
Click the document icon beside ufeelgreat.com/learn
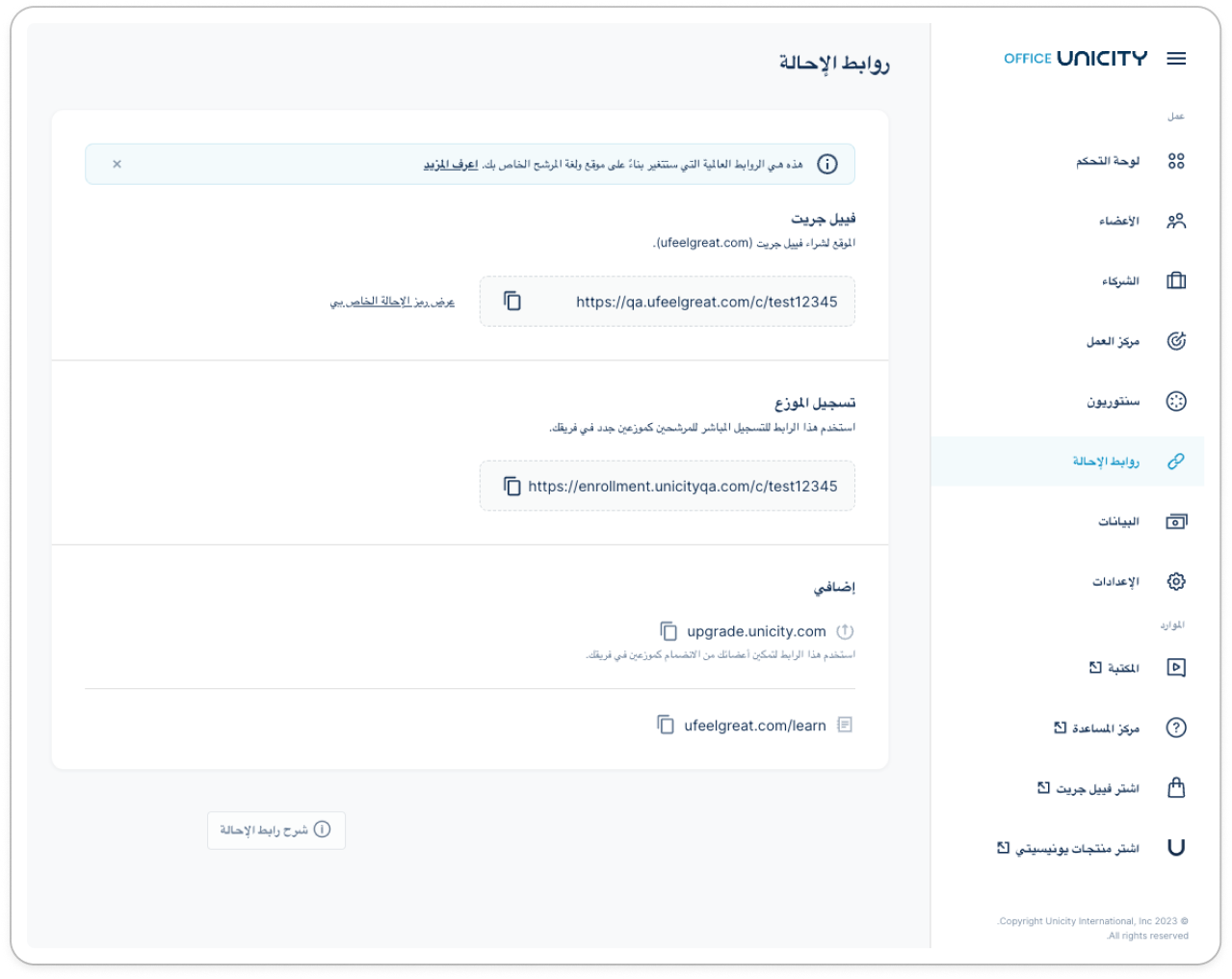click(x=845, y=725)
